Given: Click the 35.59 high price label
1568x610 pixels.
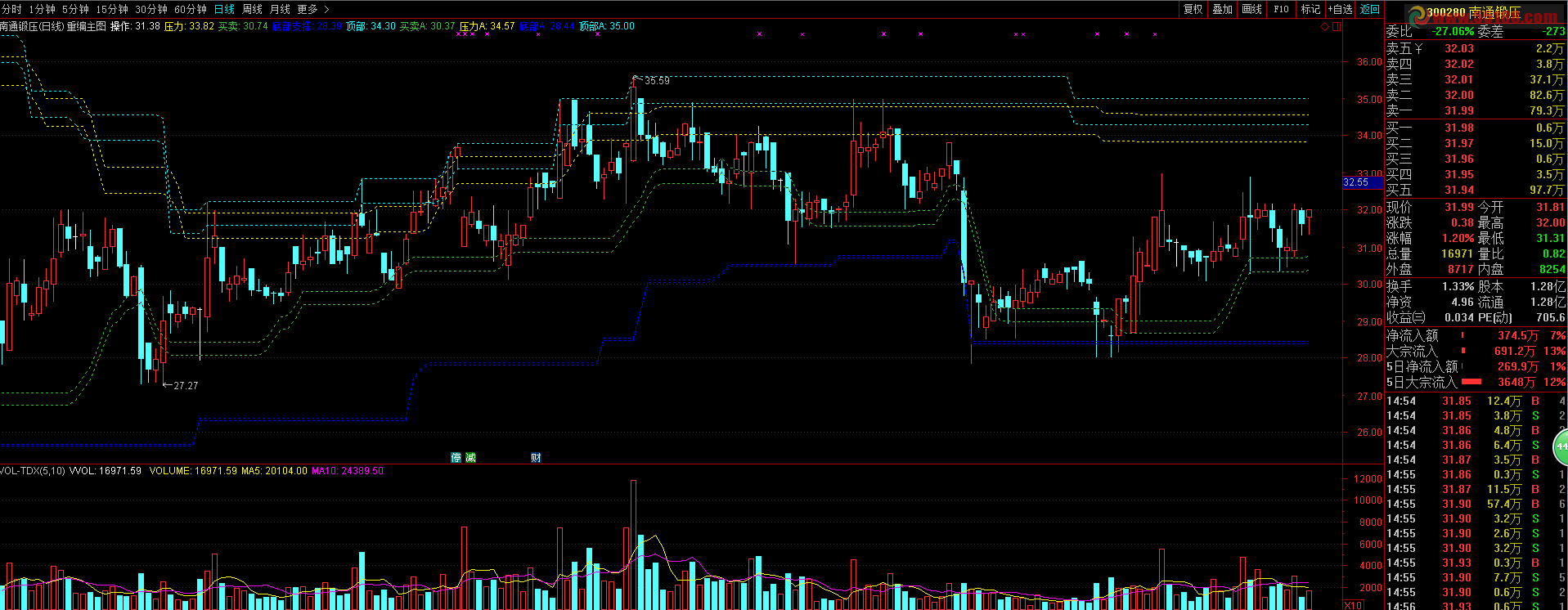Looking at the screenshot, I should pyautogui.click(x=657, y=80).
